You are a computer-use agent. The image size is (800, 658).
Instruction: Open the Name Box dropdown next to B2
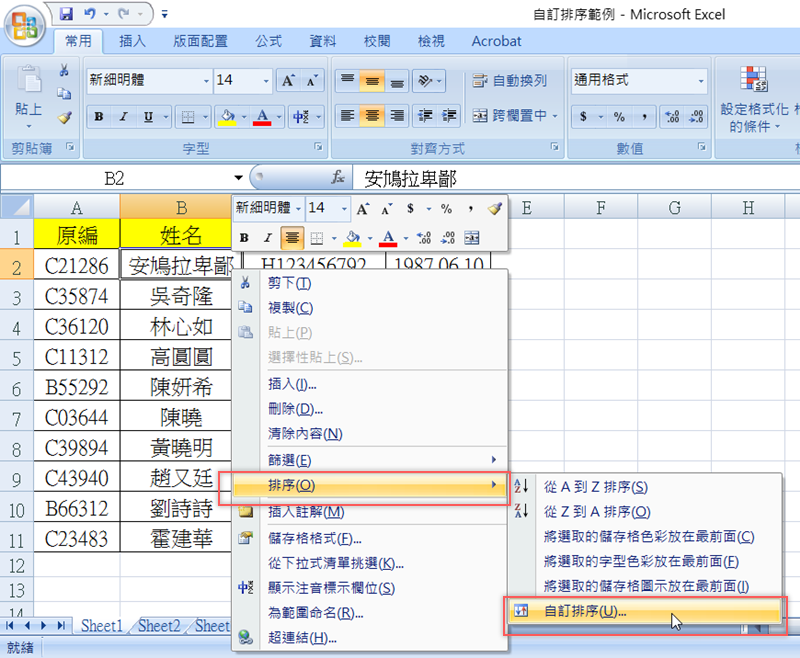pyautogui.click(x=238, y=178)
